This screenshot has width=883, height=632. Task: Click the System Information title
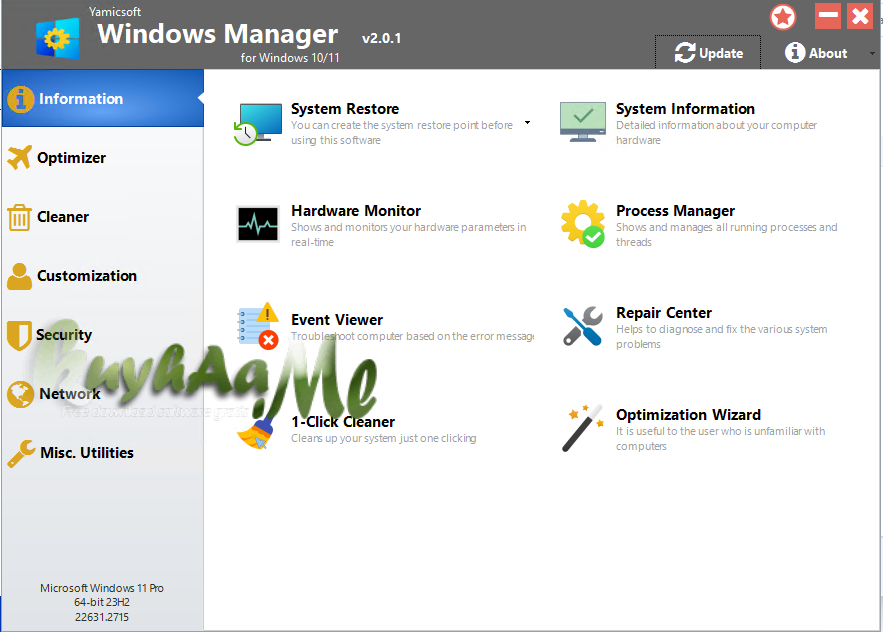coord(685,109)
